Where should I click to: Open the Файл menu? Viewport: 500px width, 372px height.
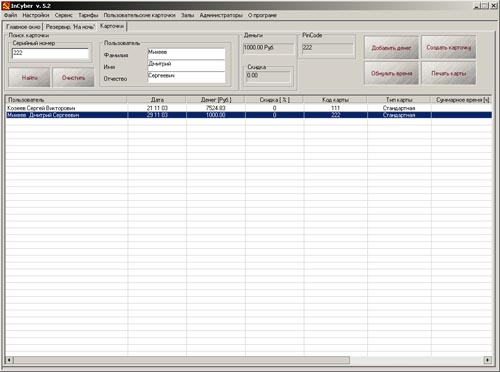pos(10,15)
